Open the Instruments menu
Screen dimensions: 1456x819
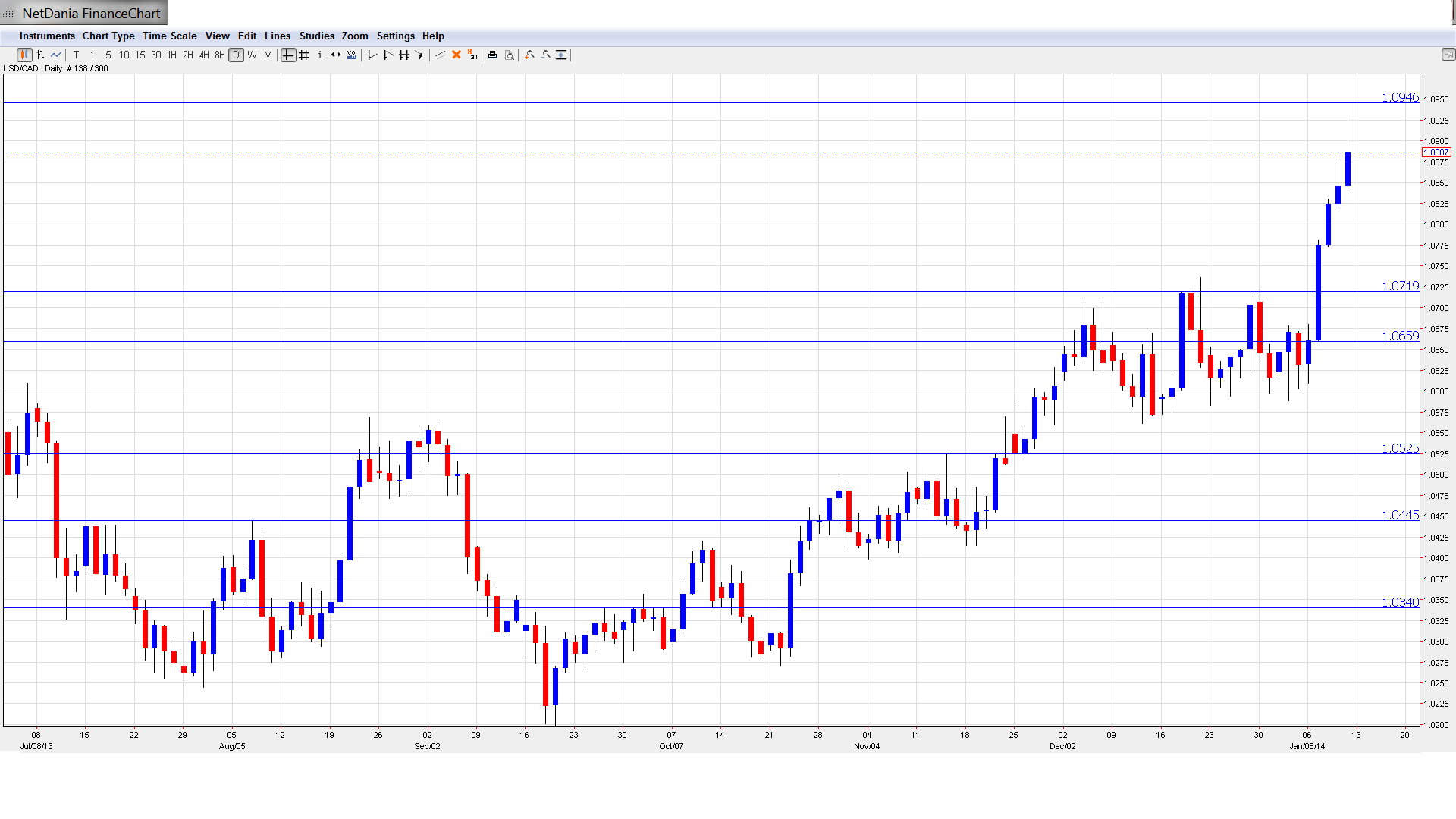tap(47, 36)
